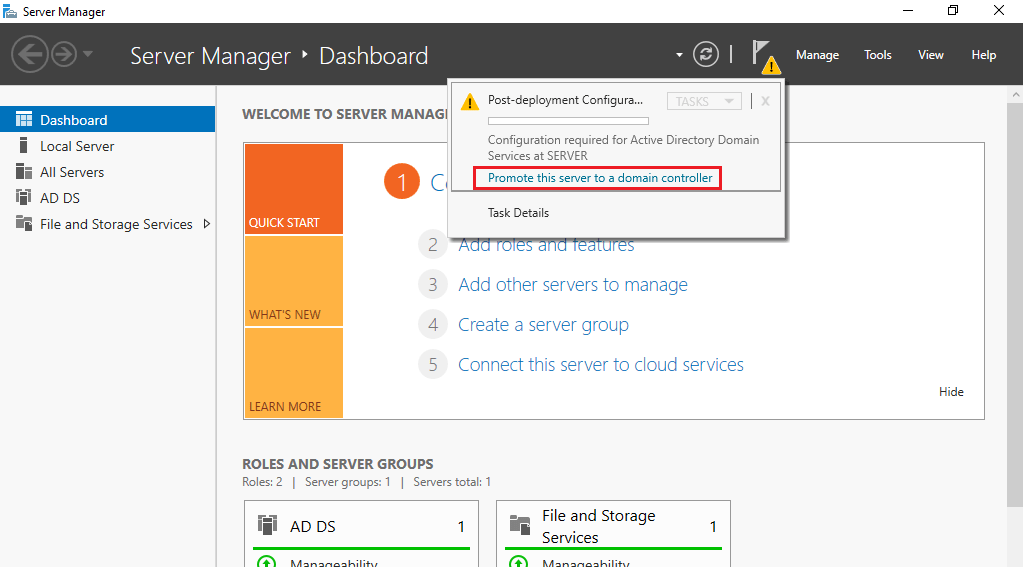The height and width of the screenshot is (567, 1023).
Task: Click the forward navigation arrow
Action: 64,54
